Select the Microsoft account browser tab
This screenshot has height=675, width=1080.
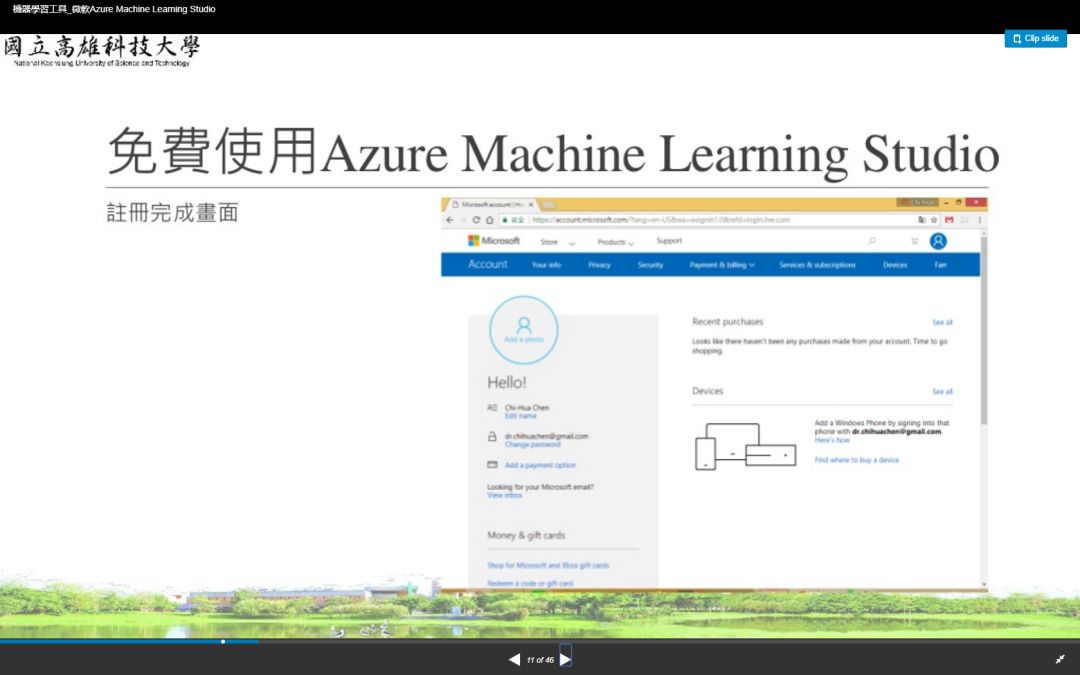click(492, 205)
